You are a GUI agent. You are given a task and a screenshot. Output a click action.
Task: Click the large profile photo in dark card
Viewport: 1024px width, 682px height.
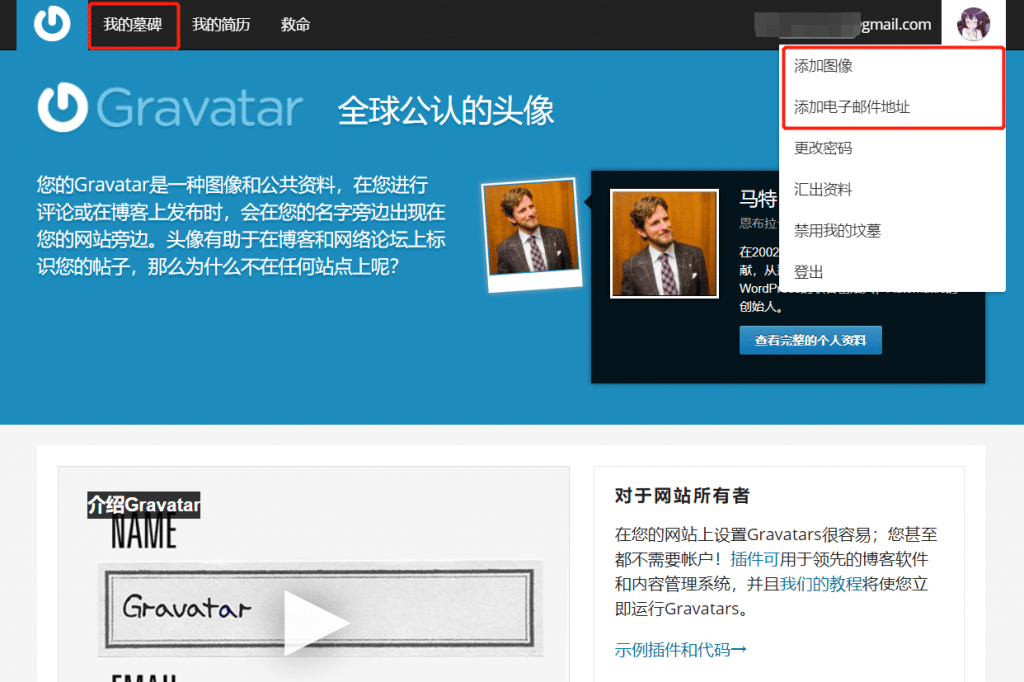pyautogui.click(x=664, y=244)
